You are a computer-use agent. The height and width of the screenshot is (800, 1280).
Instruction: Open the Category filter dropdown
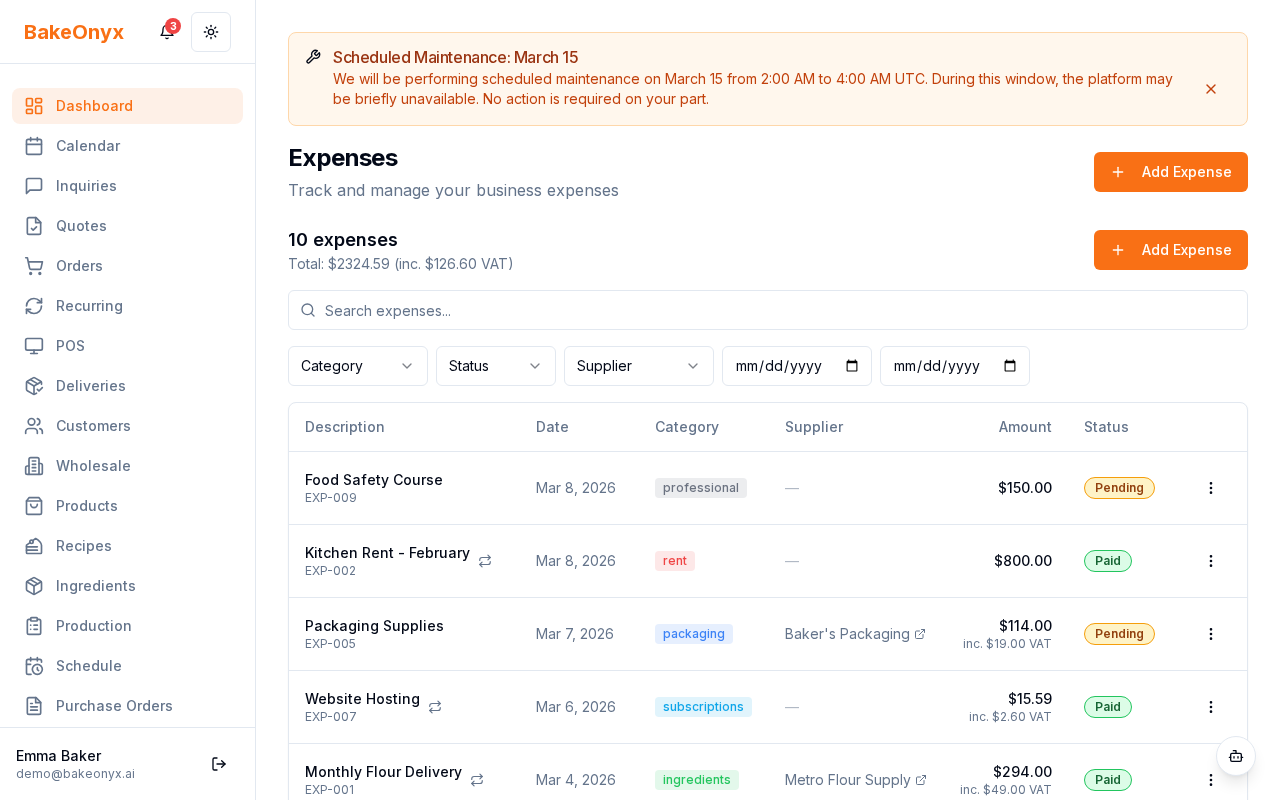tap(357, 366)
